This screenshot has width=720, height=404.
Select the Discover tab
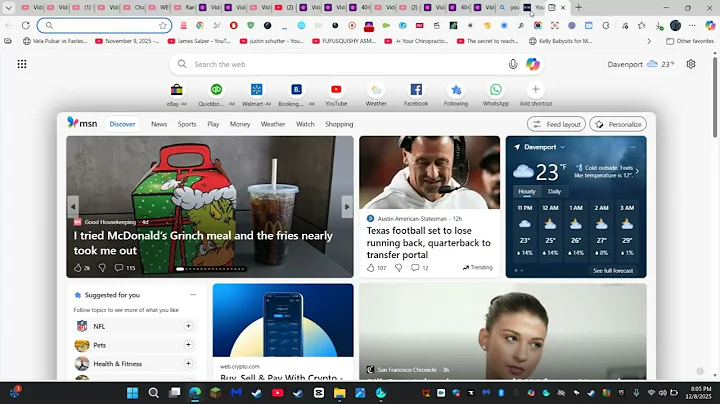[122, 124]
